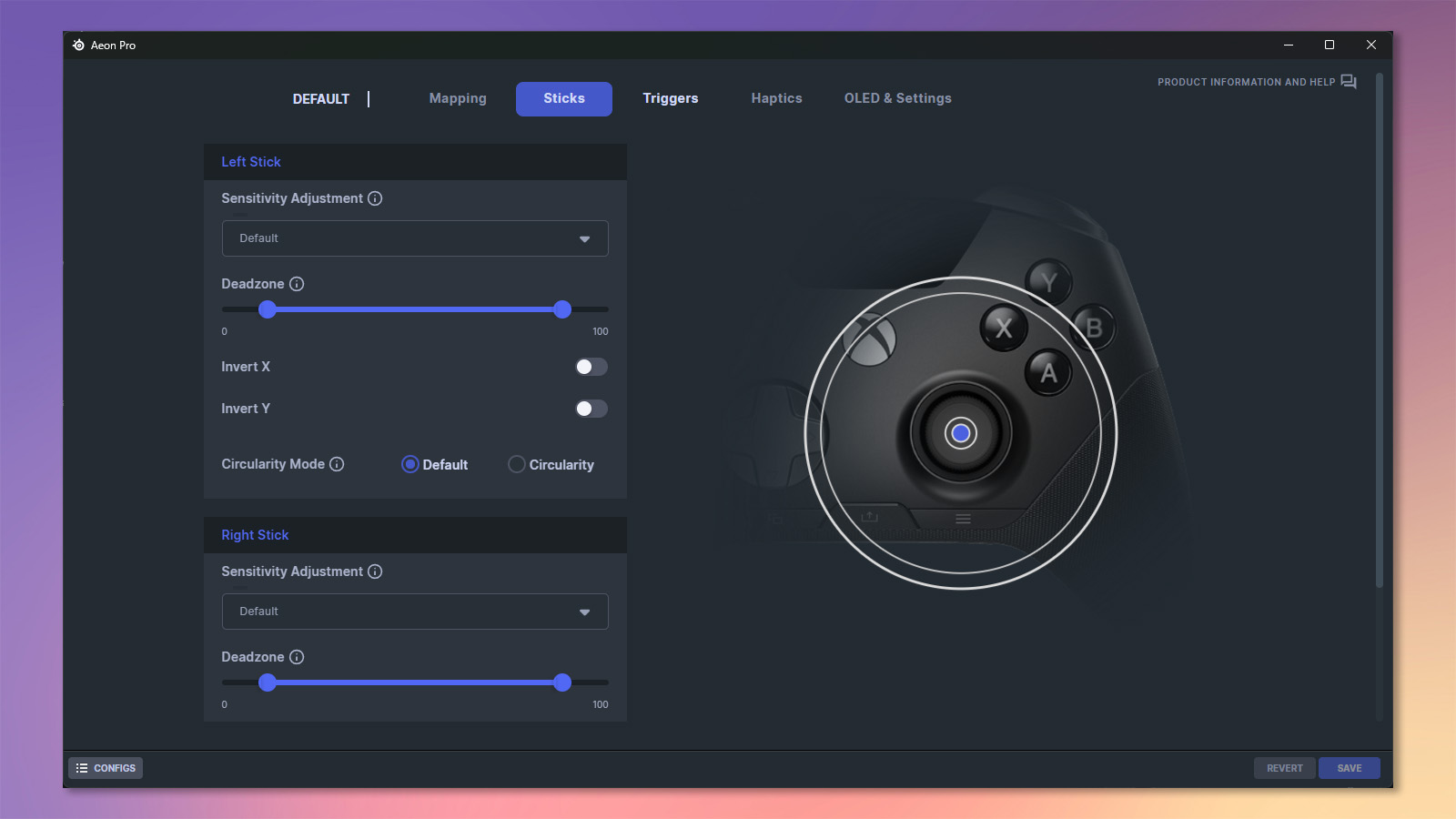The height and width of the screenshot is (819, 1456).
Task: Open Right Stick Sensitivity Adjustment info icon
Action: 375,571
